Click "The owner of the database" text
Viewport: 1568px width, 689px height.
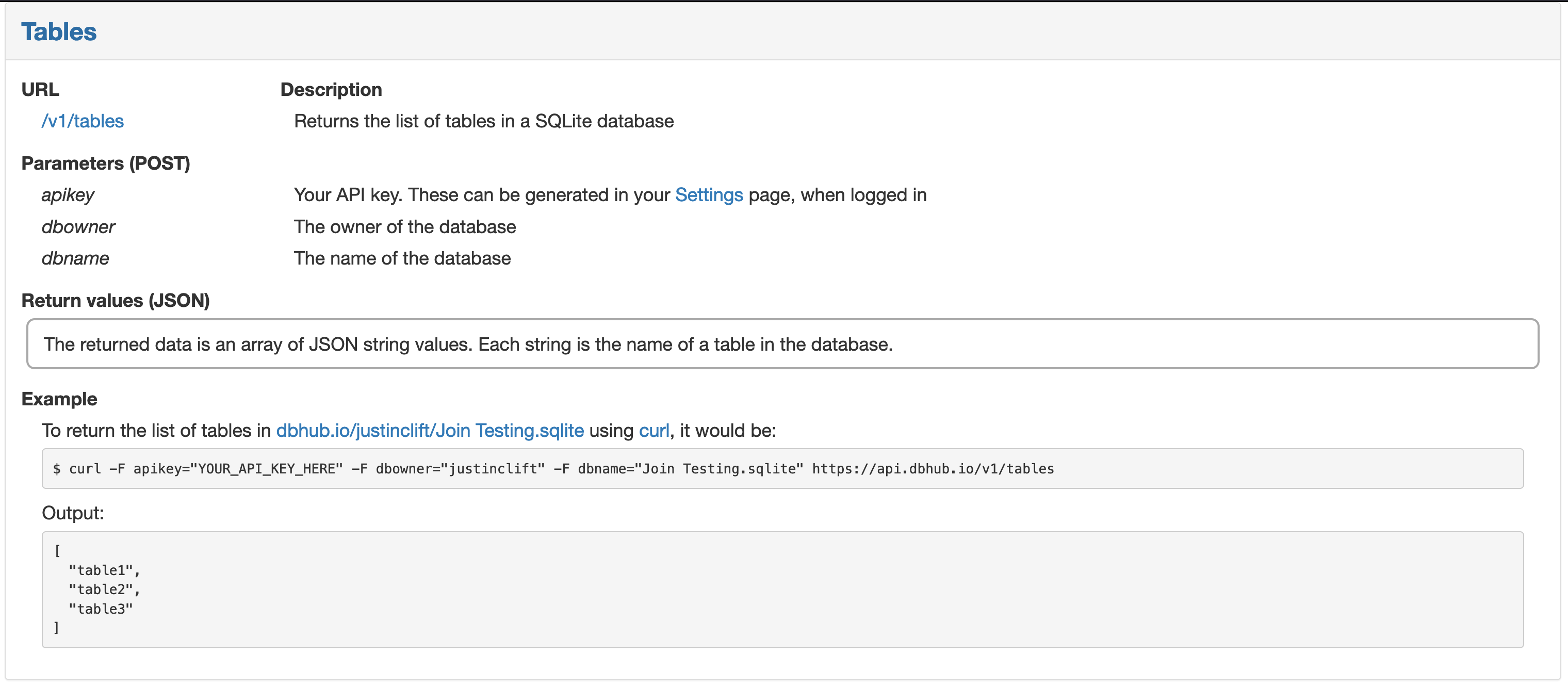pos(404,226)
